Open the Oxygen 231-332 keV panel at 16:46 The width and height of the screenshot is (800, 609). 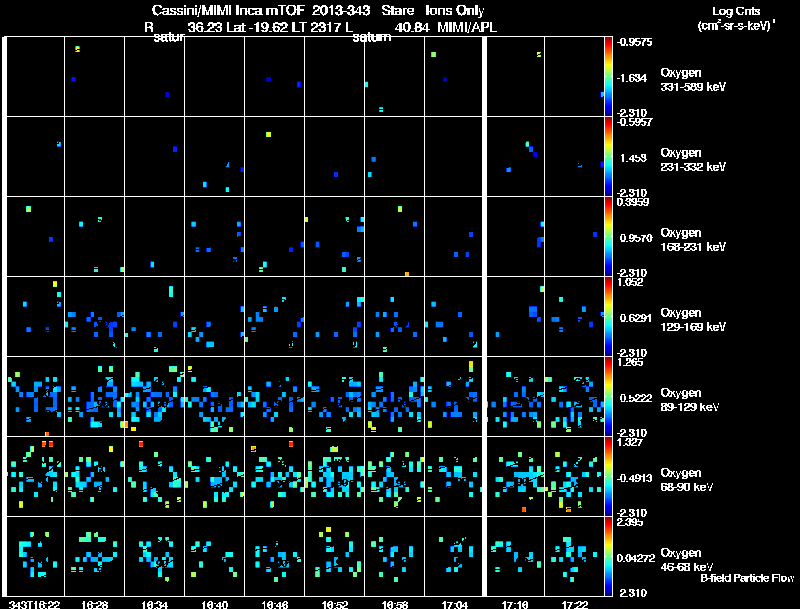(x=275, y=157)
